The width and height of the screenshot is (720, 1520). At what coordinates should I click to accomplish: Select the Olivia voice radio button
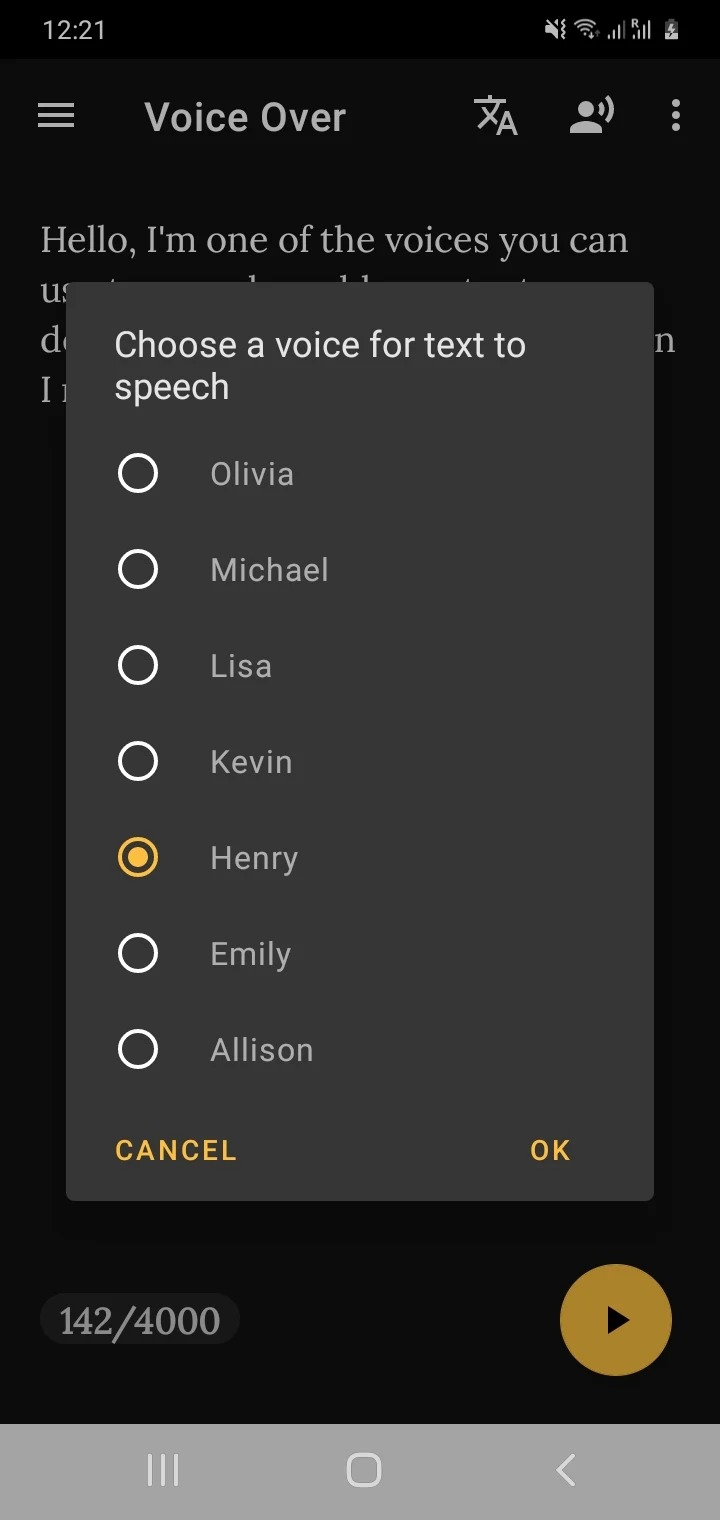(138, 473)
